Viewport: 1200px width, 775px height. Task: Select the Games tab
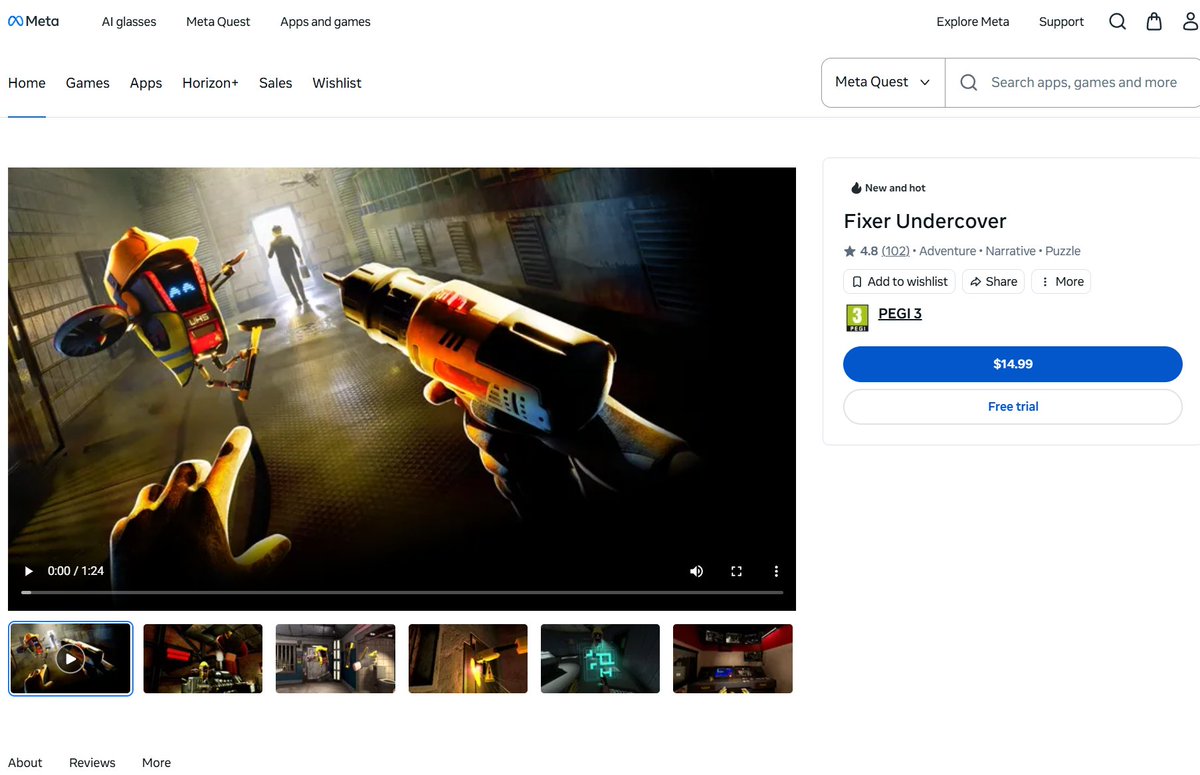[88, 83]
